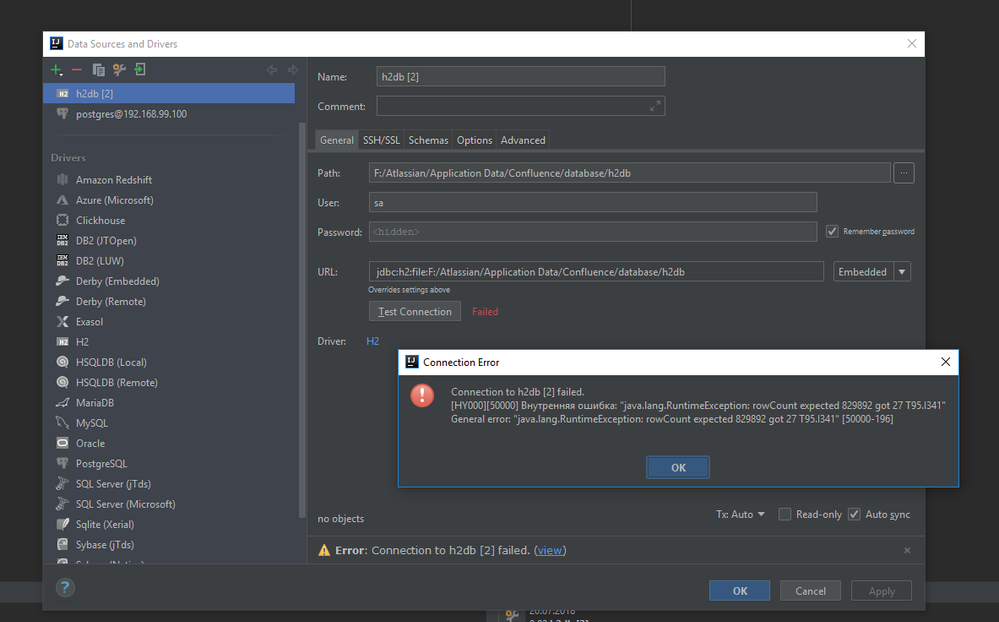Screen dimensions: 999x622
Task: Switch to the Advanced tab
Action: pos(522,140)
